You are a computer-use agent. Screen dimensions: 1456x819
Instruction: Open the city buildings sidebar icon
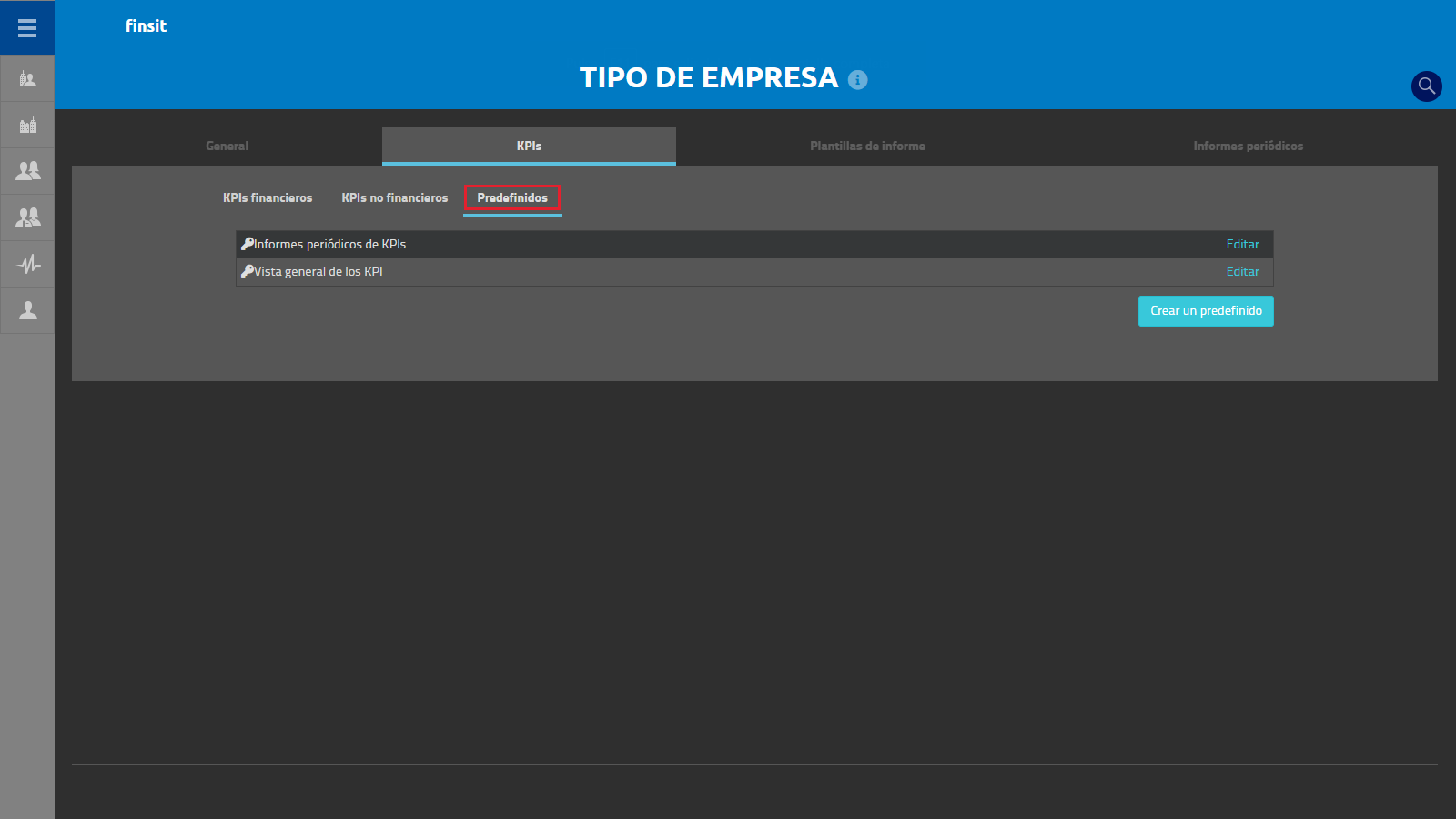27,125
